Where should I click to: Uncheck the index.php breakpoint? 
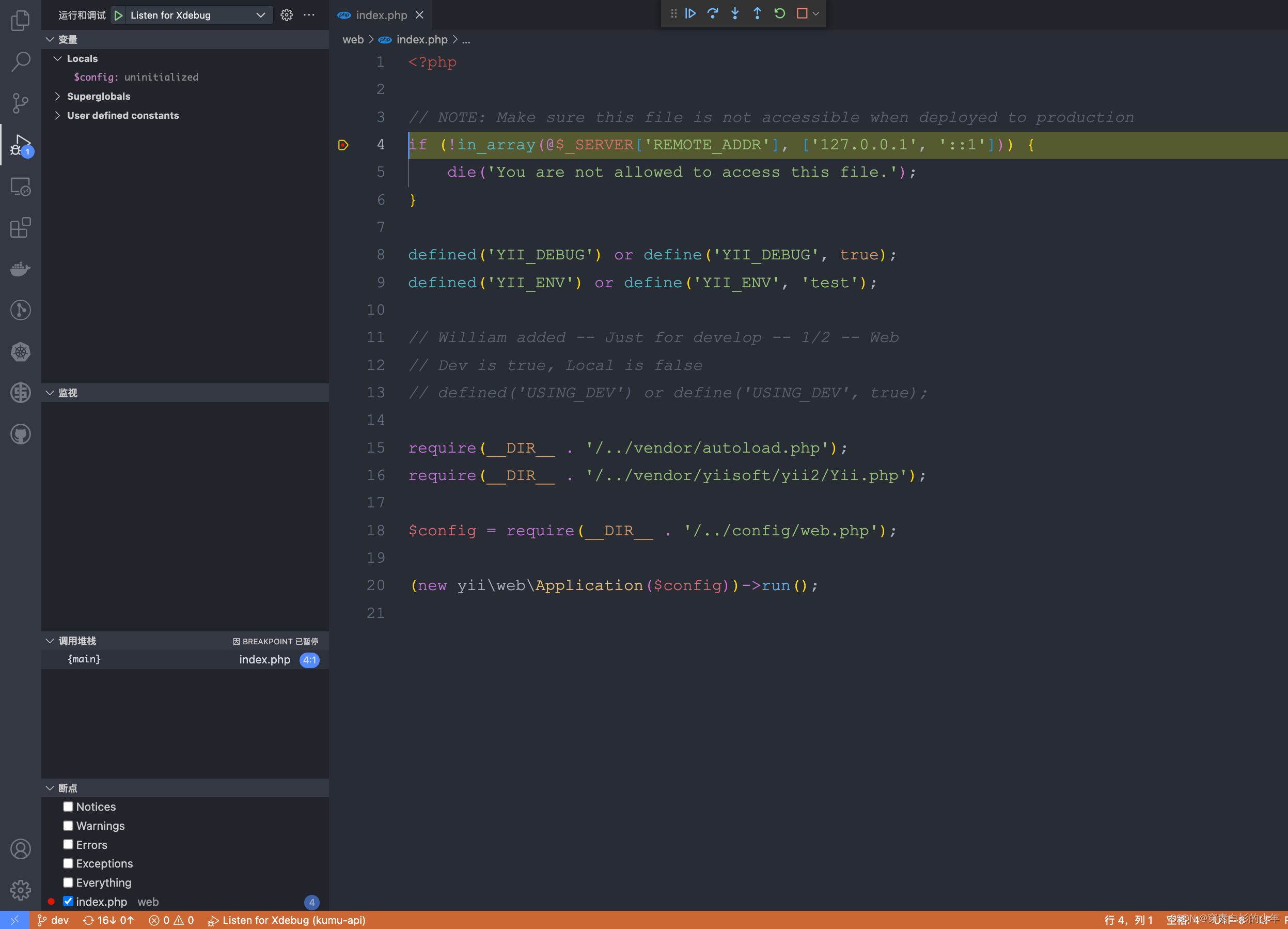[68, 901]
